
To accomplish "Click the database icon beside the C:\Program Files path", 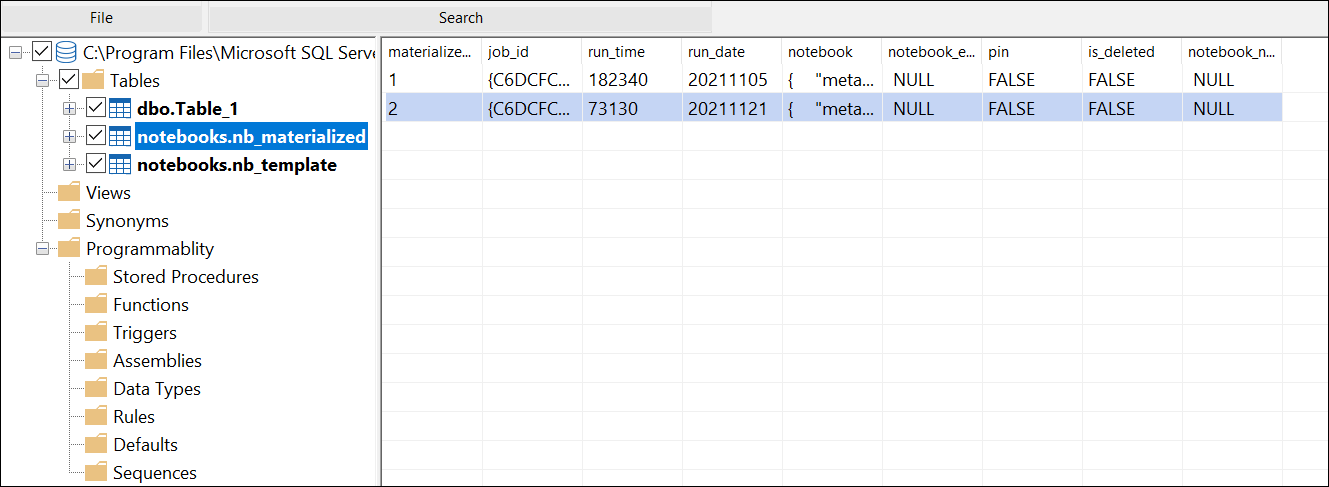I will click(66, 52).
